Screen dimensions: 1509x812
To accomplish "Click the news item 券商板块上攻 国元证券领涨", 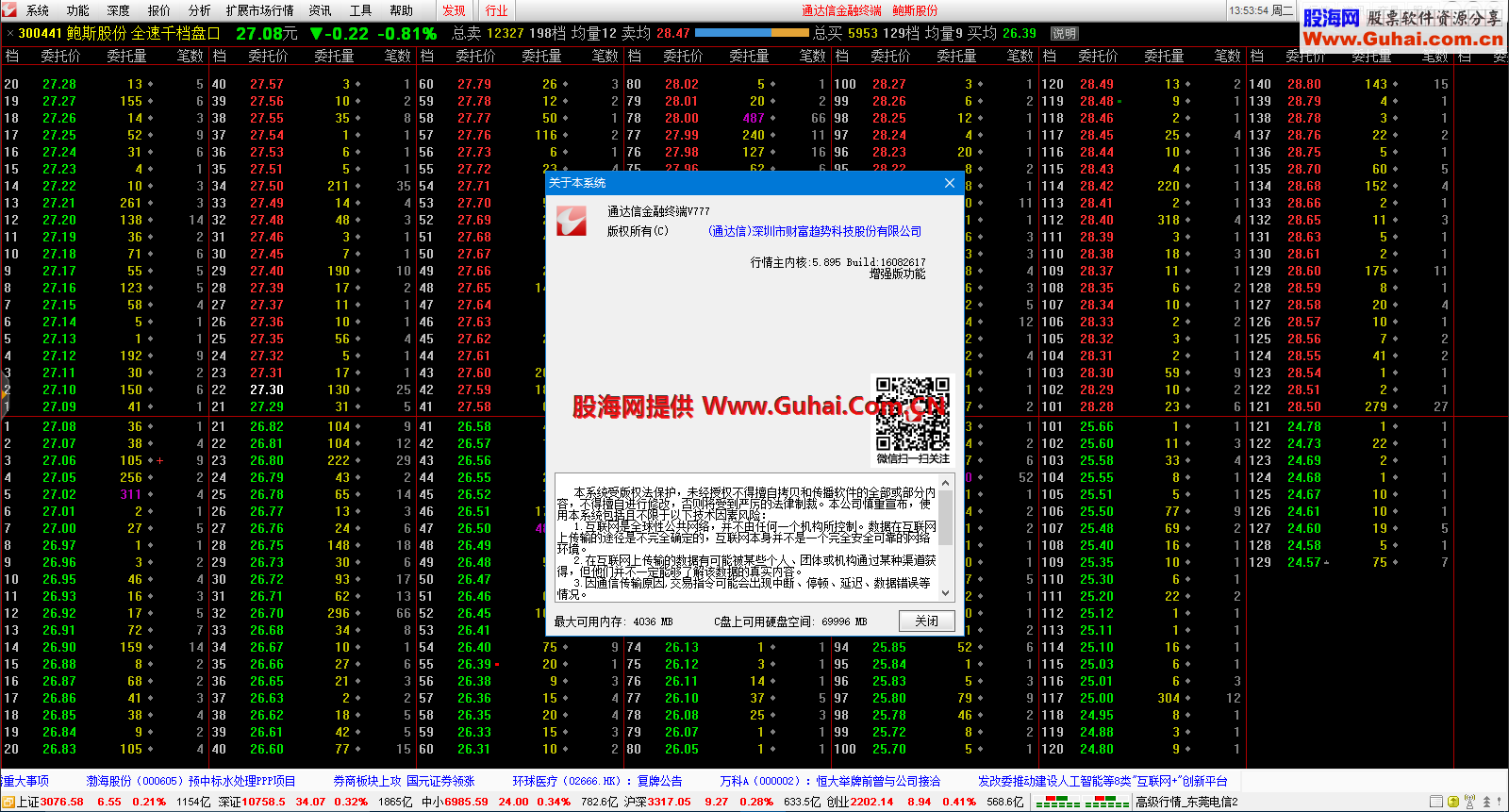I will 404,781.
